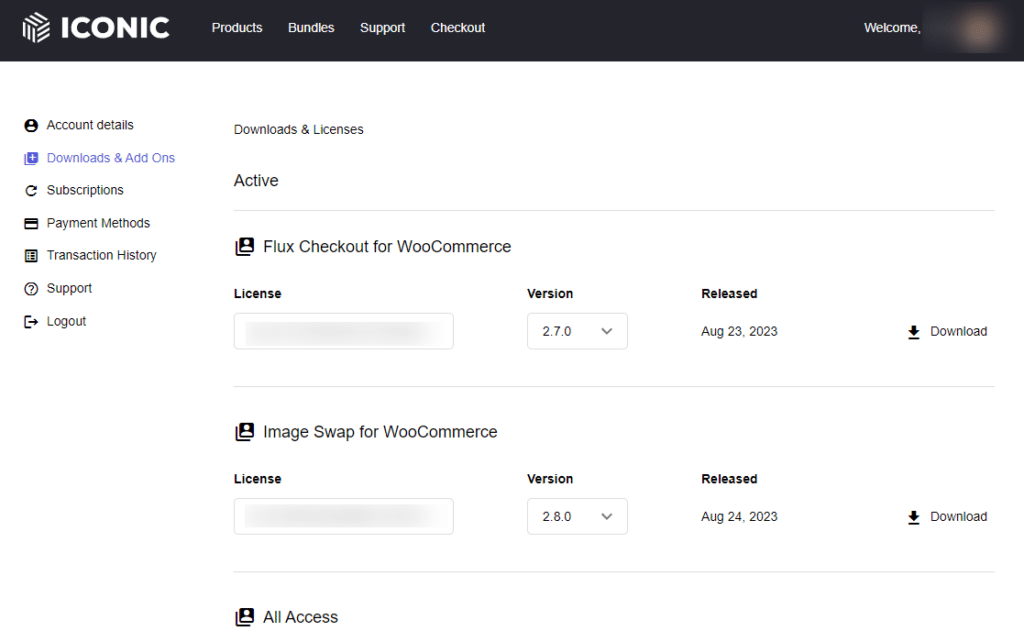Viewport: 1024px width, 642px height.
Task: Select the Payment Methods card icon
Action: [30, 222]
